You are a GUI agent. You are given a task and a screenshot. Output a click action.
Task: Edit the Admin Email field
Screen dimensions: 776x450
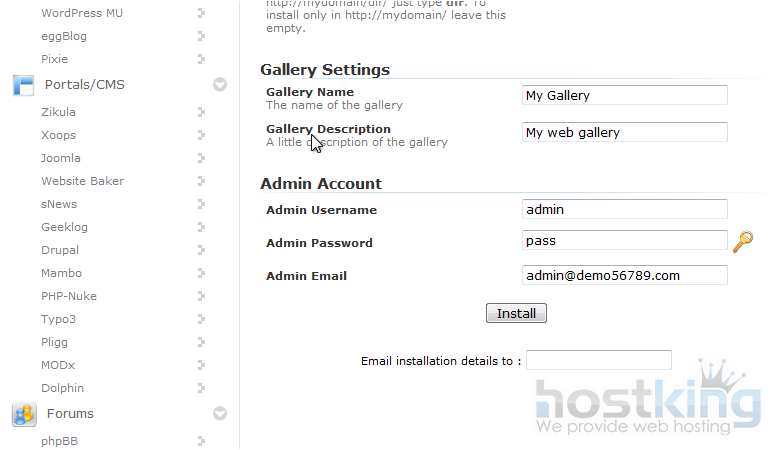625,276
